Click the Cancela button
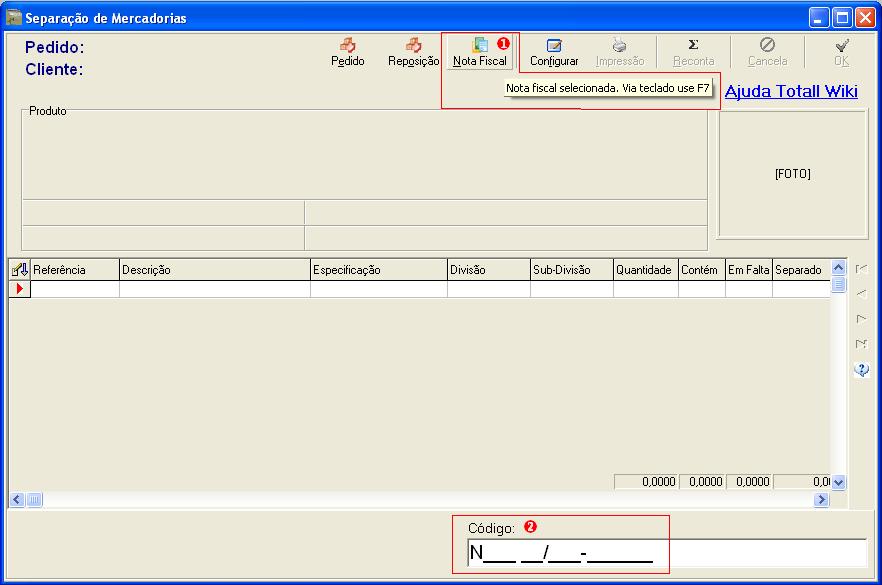This screenshot has height=585, width=882. [x=767, y=52]
